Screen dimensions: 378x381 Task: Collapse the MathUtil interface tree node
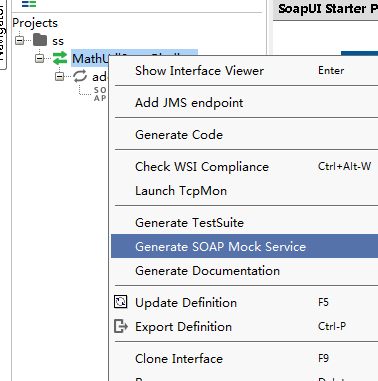[x=39, y=58]
